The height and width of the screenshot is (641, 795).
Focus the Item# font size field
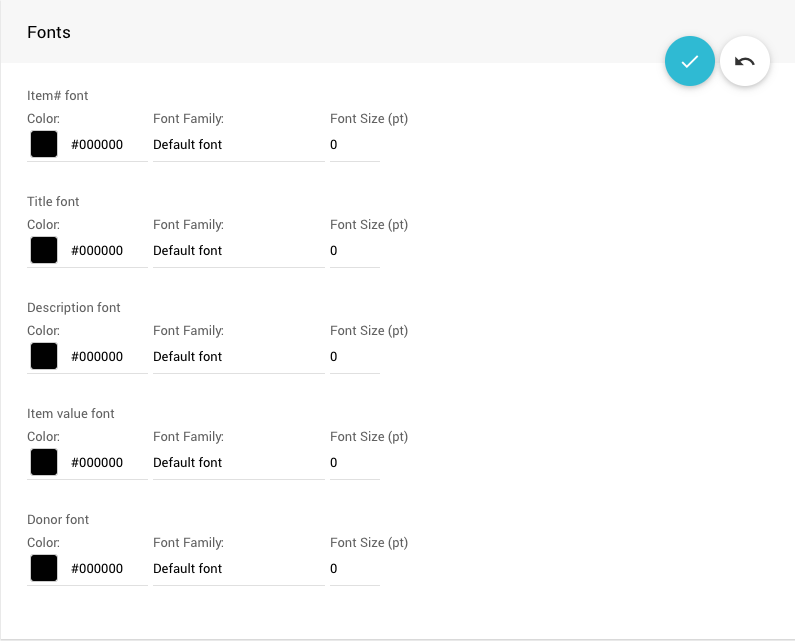[354, 145]
